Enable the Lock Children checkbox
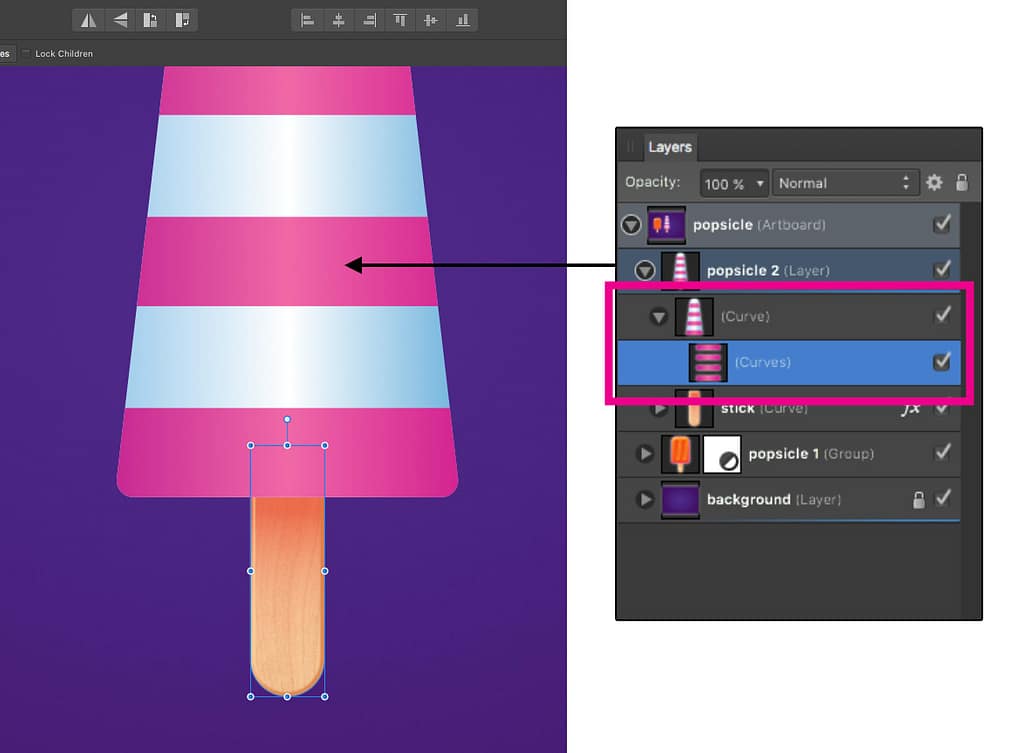 (x=26, y=54)
